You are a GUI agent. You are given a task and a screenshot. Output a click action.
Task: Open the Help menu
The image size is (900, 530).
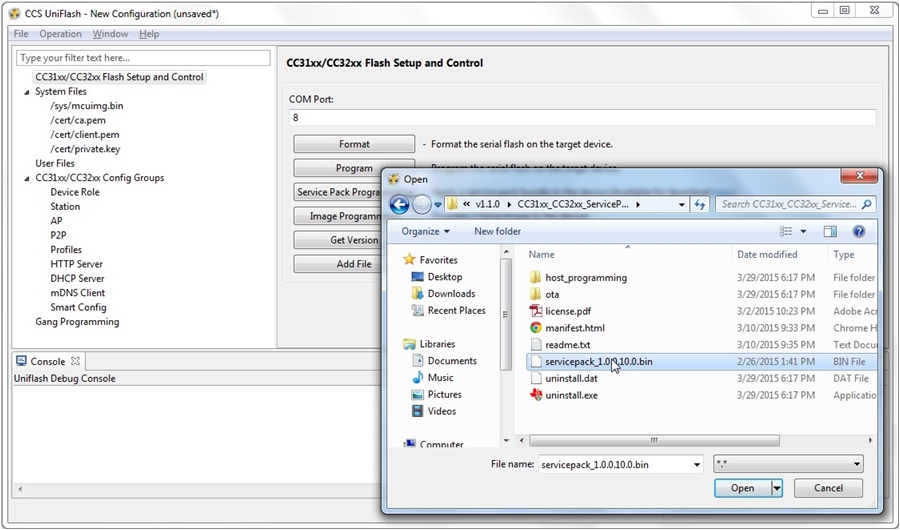[149, 34]
